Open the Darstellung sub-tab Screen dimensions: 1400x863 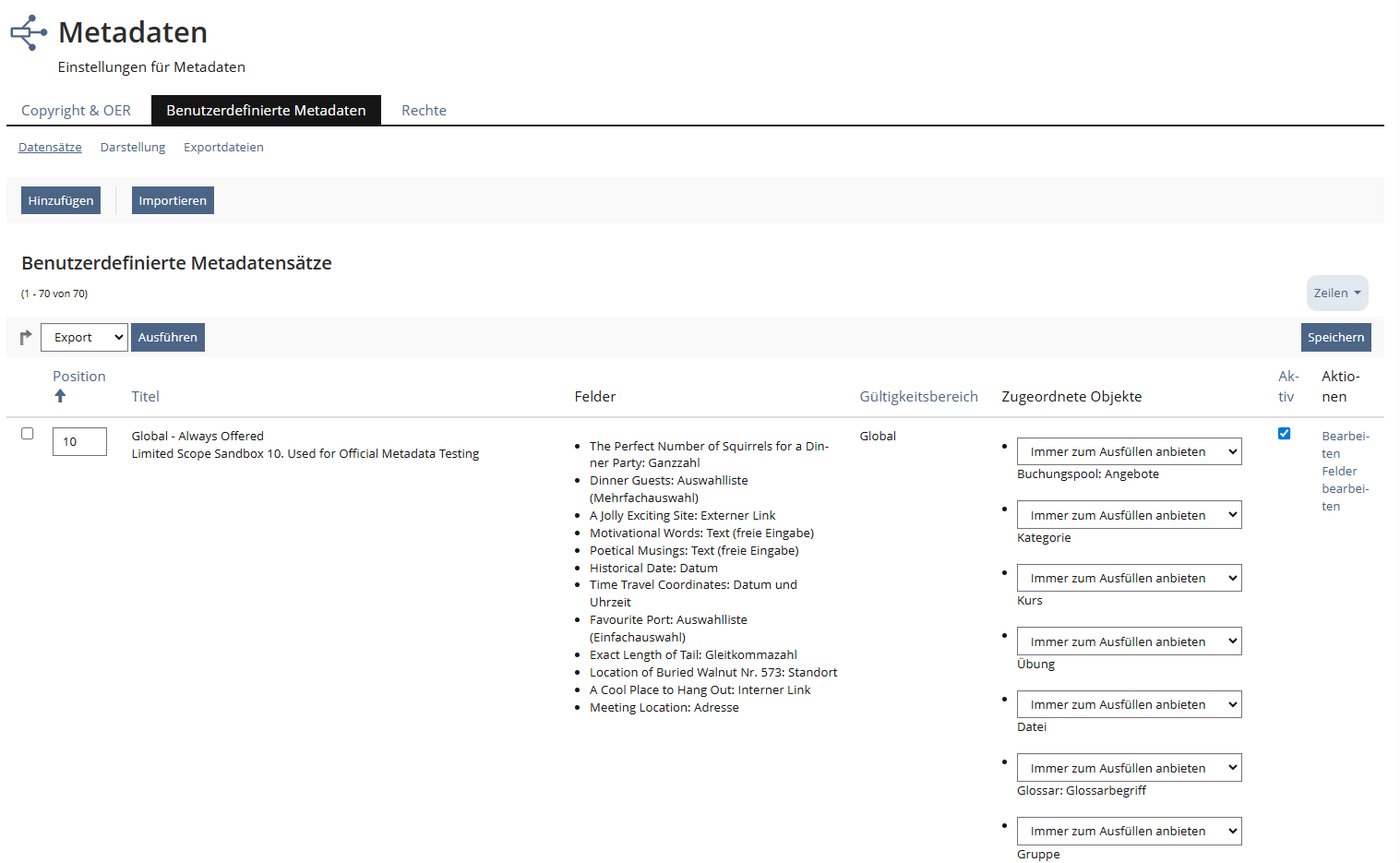pos(133,148)
